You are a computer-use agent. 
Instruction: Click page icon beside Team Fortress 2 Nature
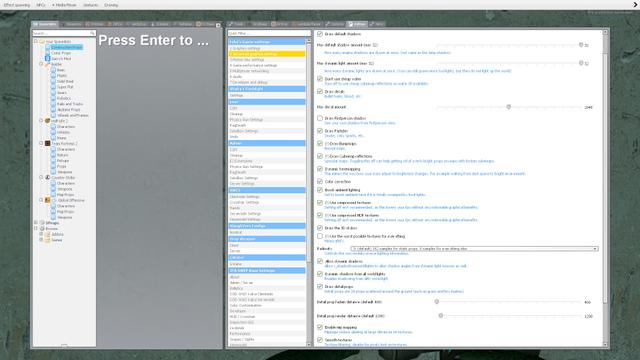(x=53, y=155)
